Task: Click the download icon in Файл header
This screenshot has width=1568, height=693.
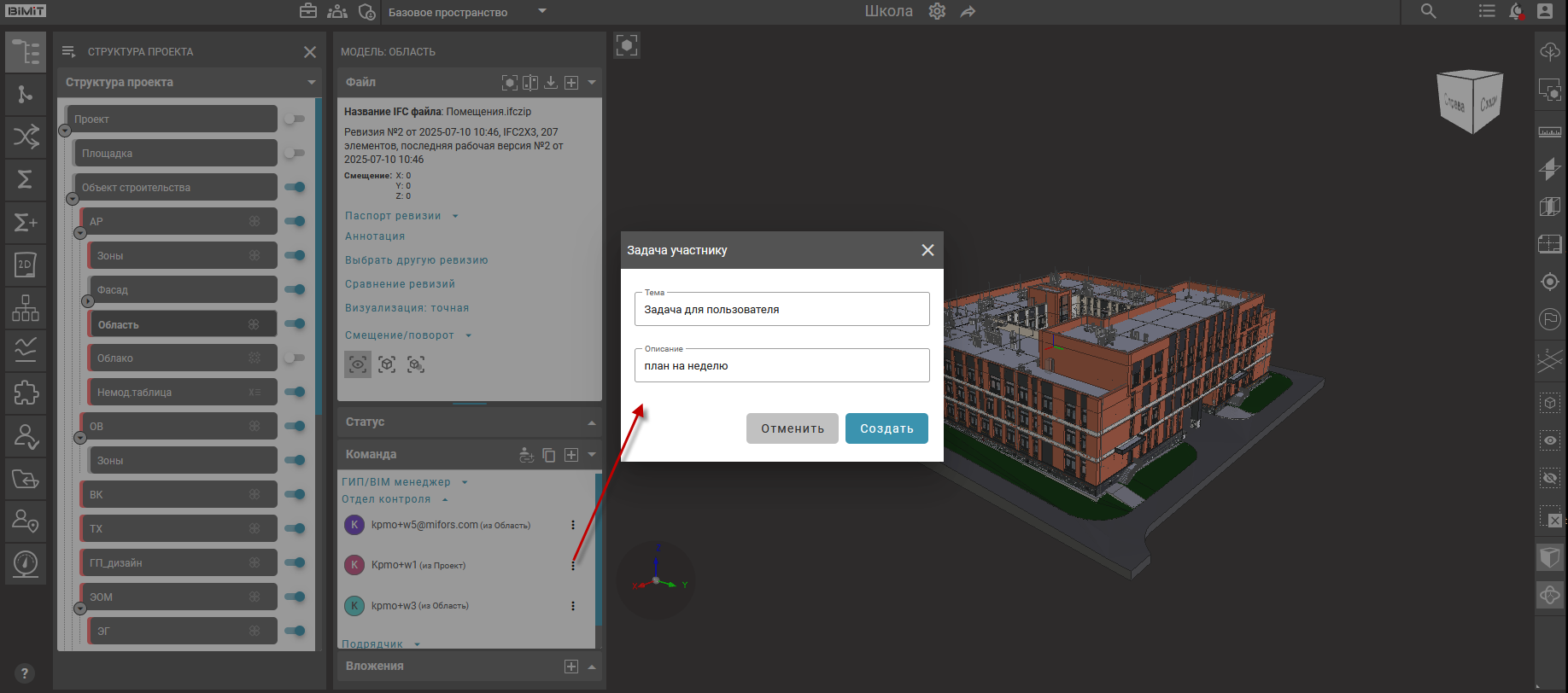Action: point(551,82)
